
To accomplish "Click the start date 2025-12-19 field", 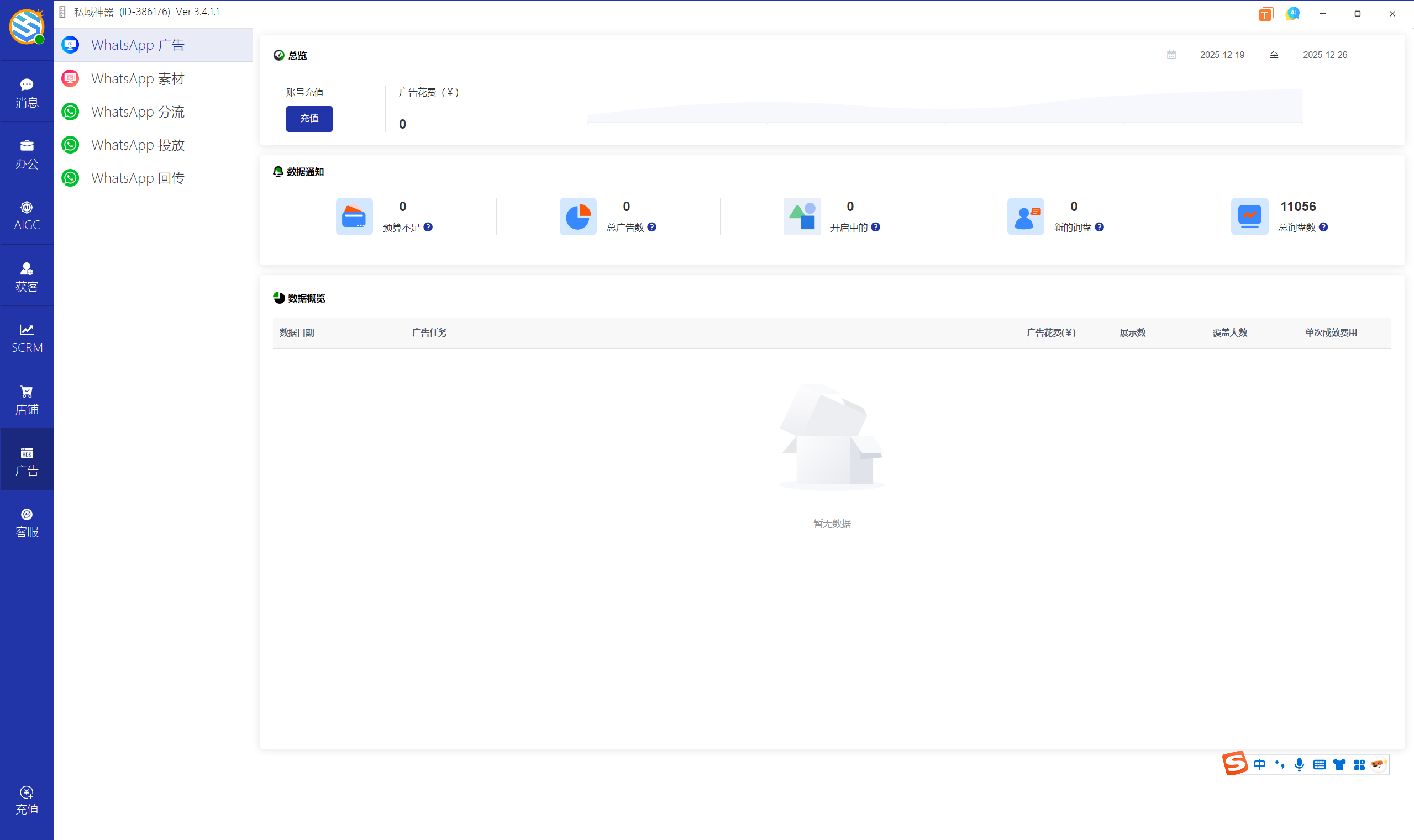I will tap(1222, 55).
